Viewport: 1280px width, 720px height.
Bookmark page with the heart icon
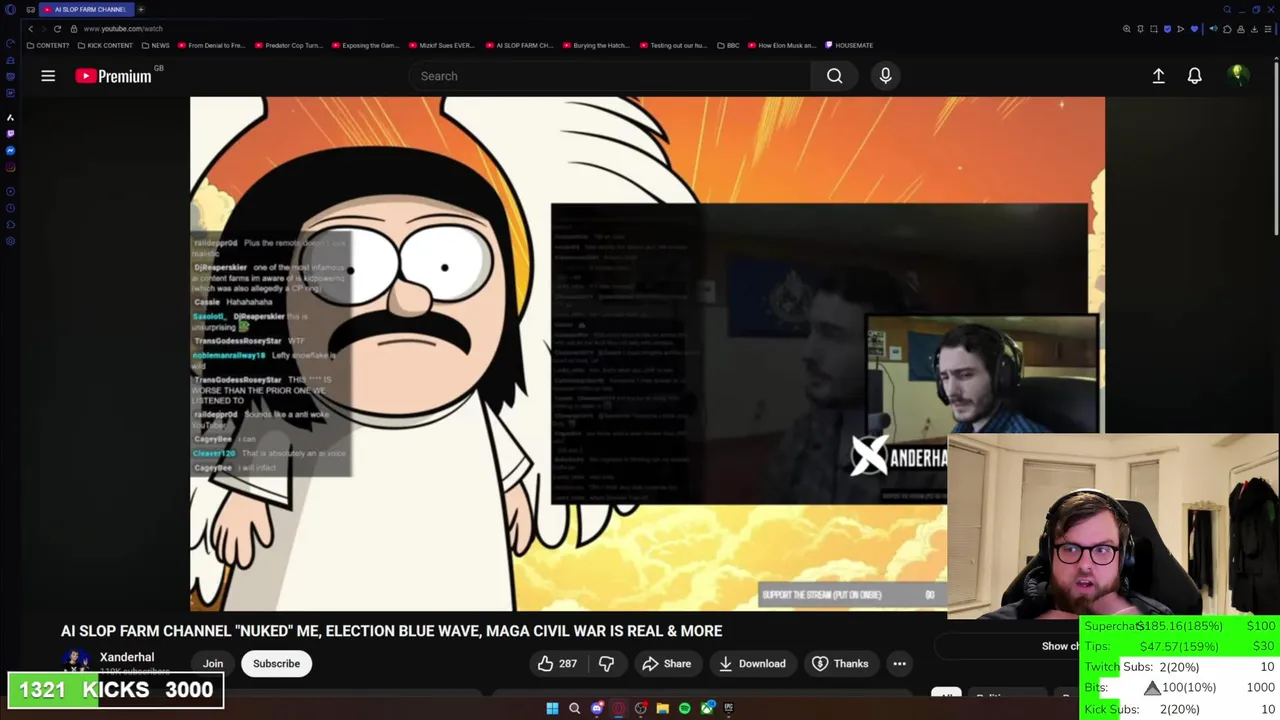click(x=1194, y=29)
